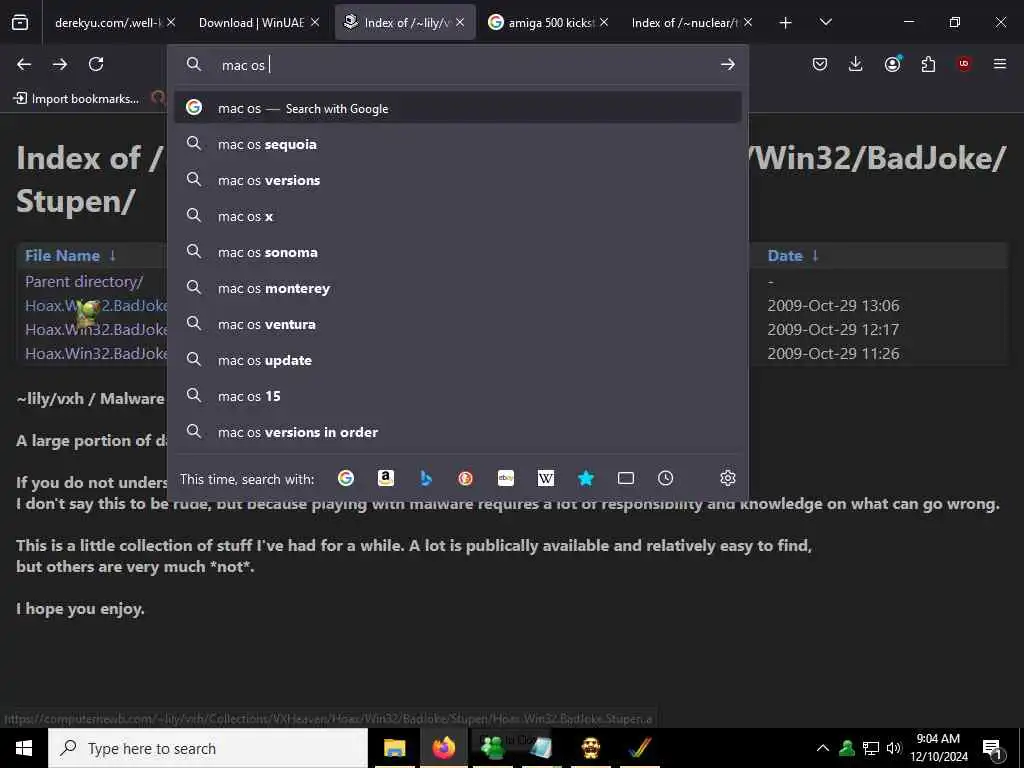1024x768 pixels.
Task: Choose the 'mac os update' suggestion
Action: pos(458,360)
